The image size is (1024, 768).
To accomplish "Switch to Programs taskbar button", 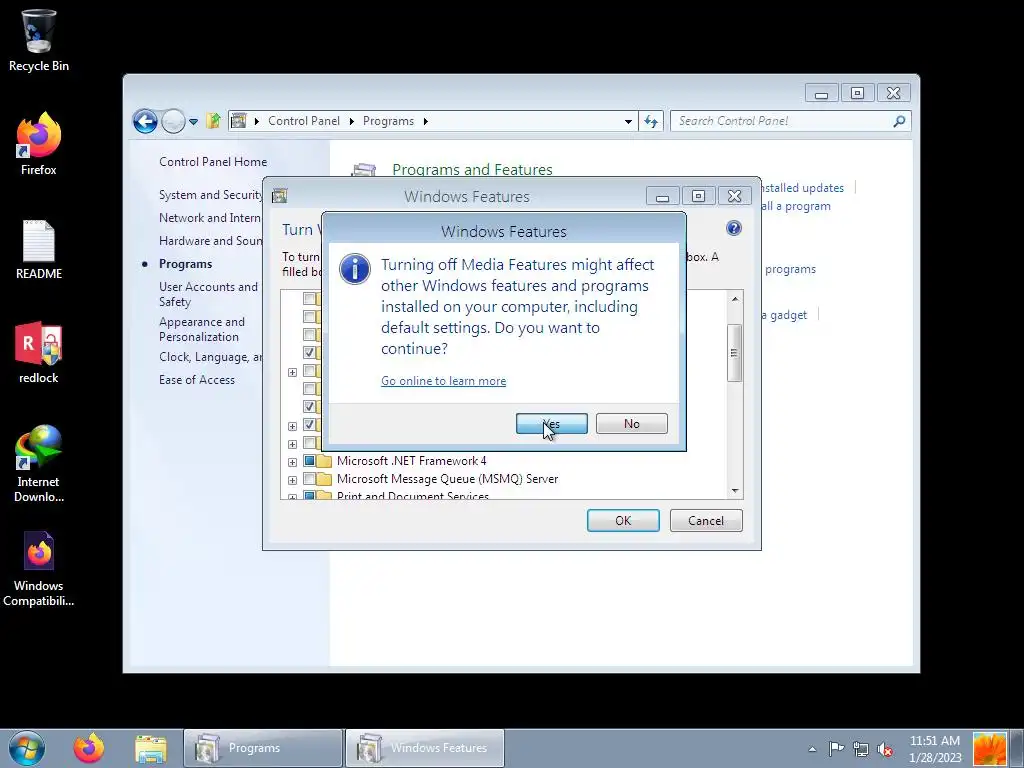I will pos(263,748).
